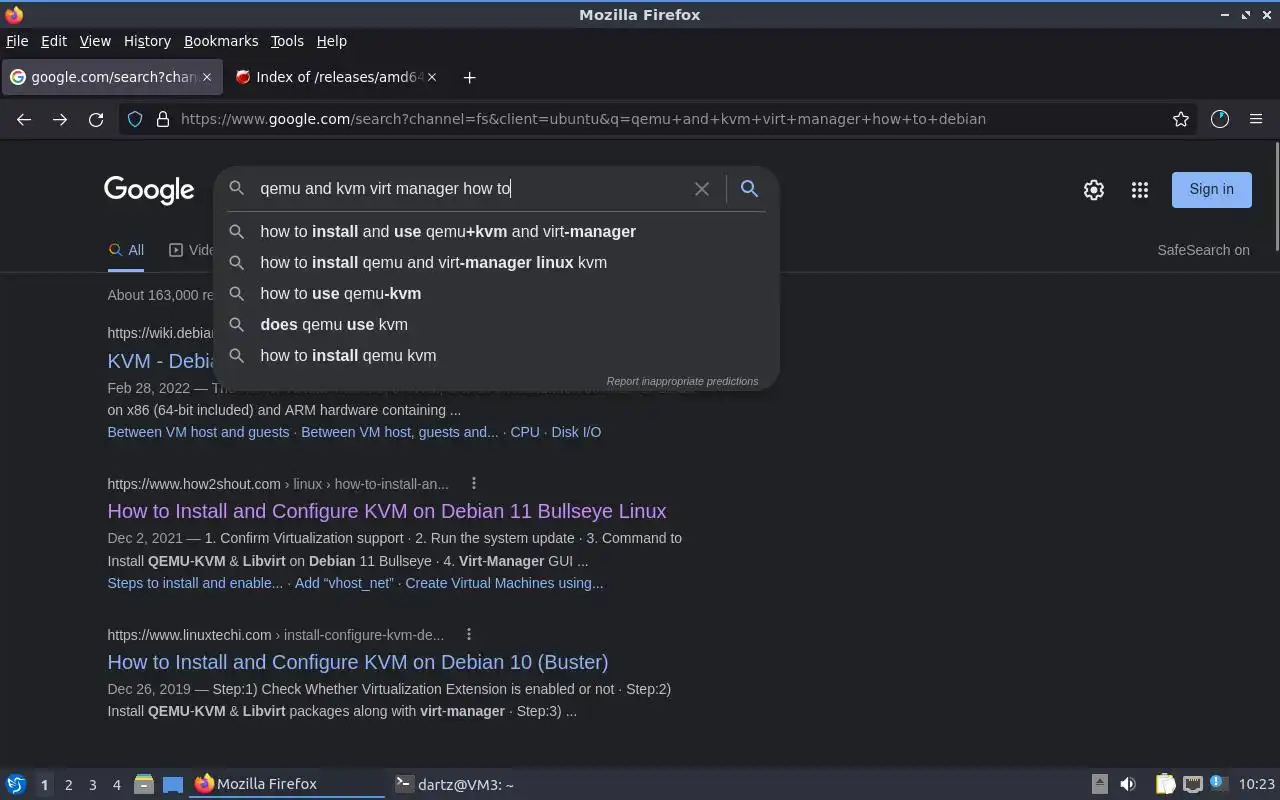Image resolution: width=1280 pixels, height=800 pixels.
Task: Open 'KVM on Debian 10 (Buster)' result
Action: pyautogui.click(x=358, y=662)
